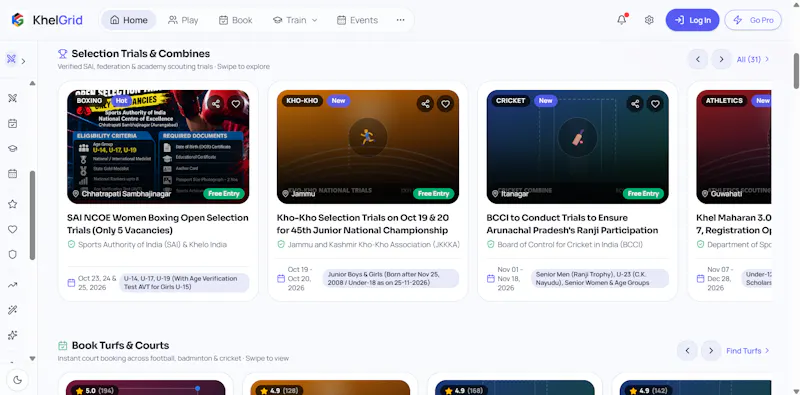Click the Junior Boys & Girls eligibility pill
The image size is (800, 395).
pos(391,279)
